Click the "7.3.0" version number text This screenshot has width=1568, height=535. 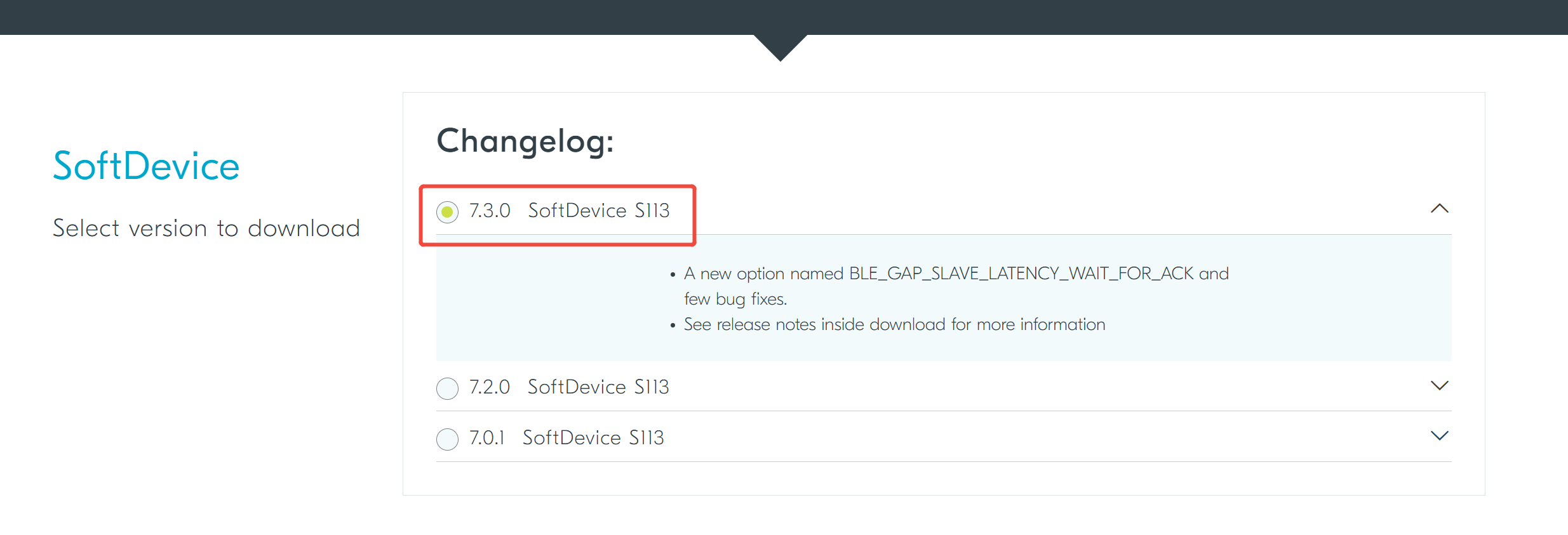490,211
